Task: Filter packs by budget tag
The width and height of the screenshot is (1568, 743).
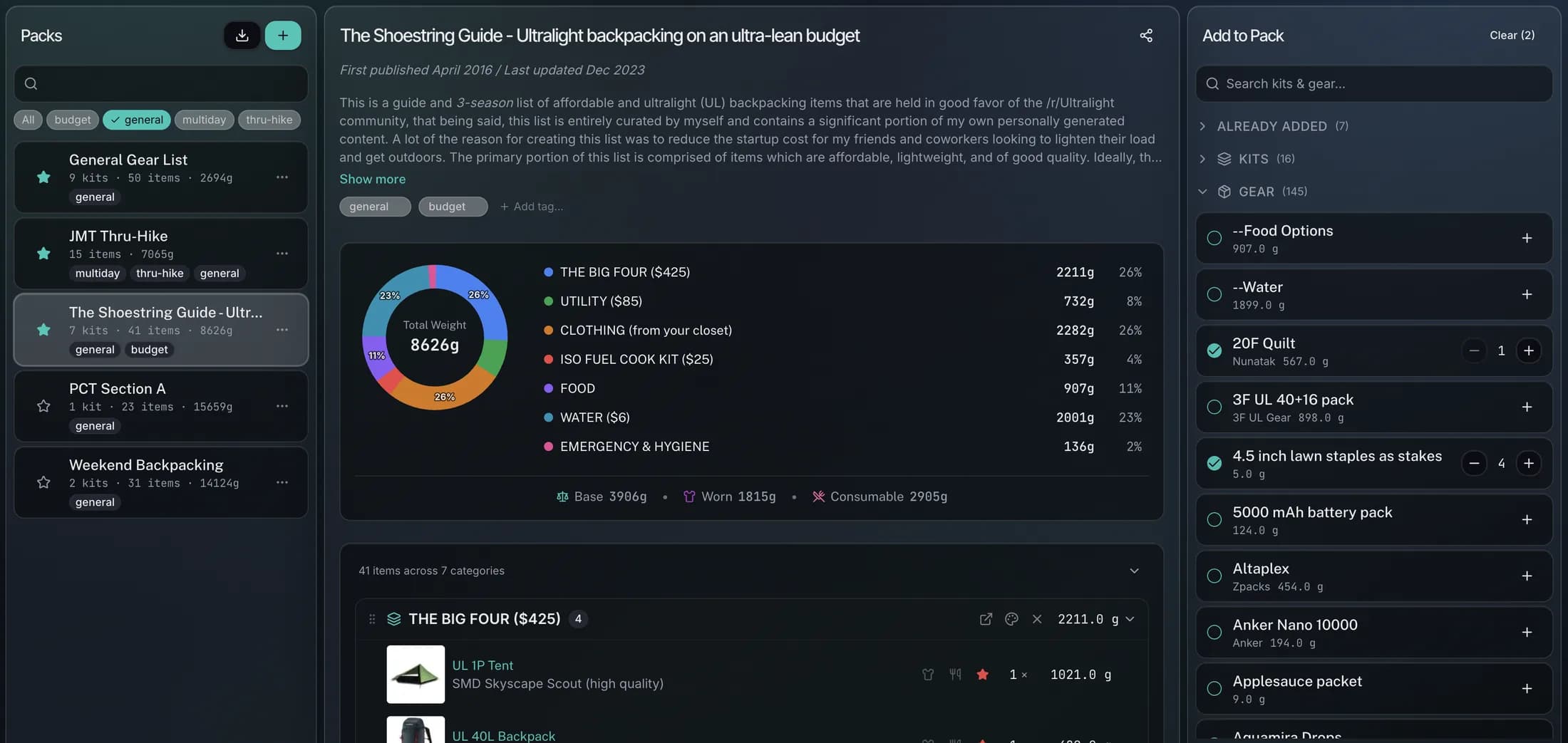Action: [x=73, y=120]
